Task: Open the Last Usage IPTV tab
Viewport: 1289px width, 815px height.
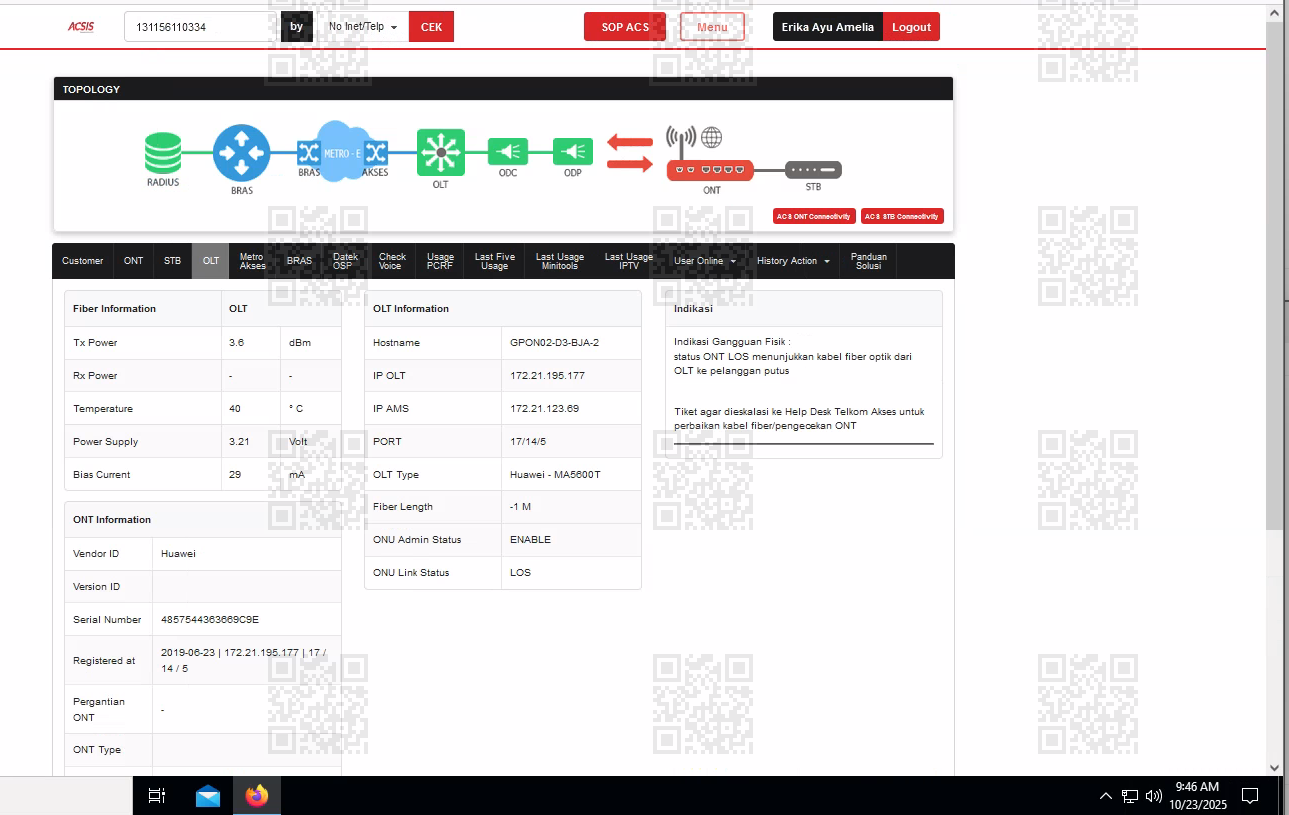Action: point(629,261)
